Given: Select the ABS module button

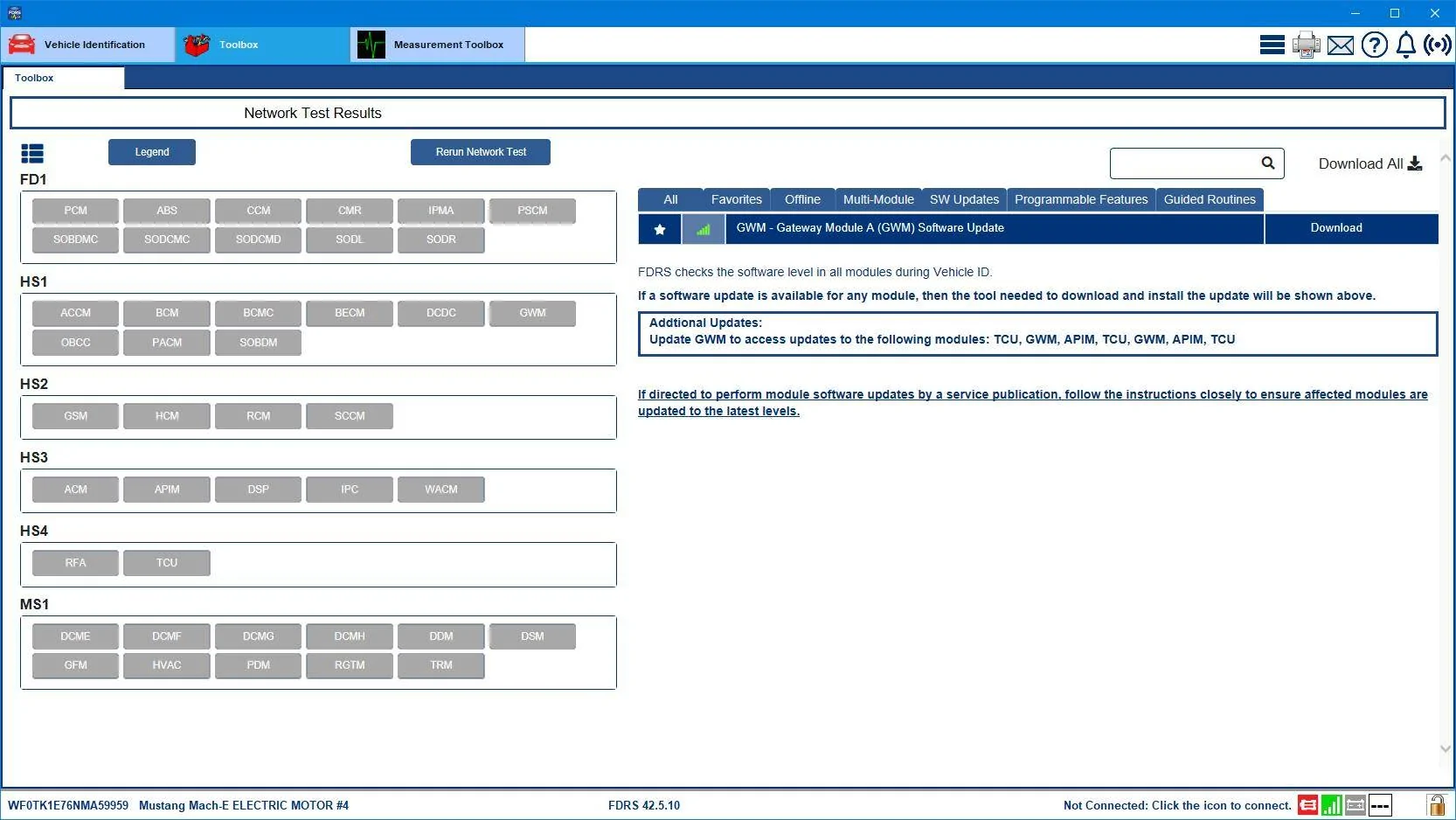Looking at the screenshot, I should [x=167, y=211].
